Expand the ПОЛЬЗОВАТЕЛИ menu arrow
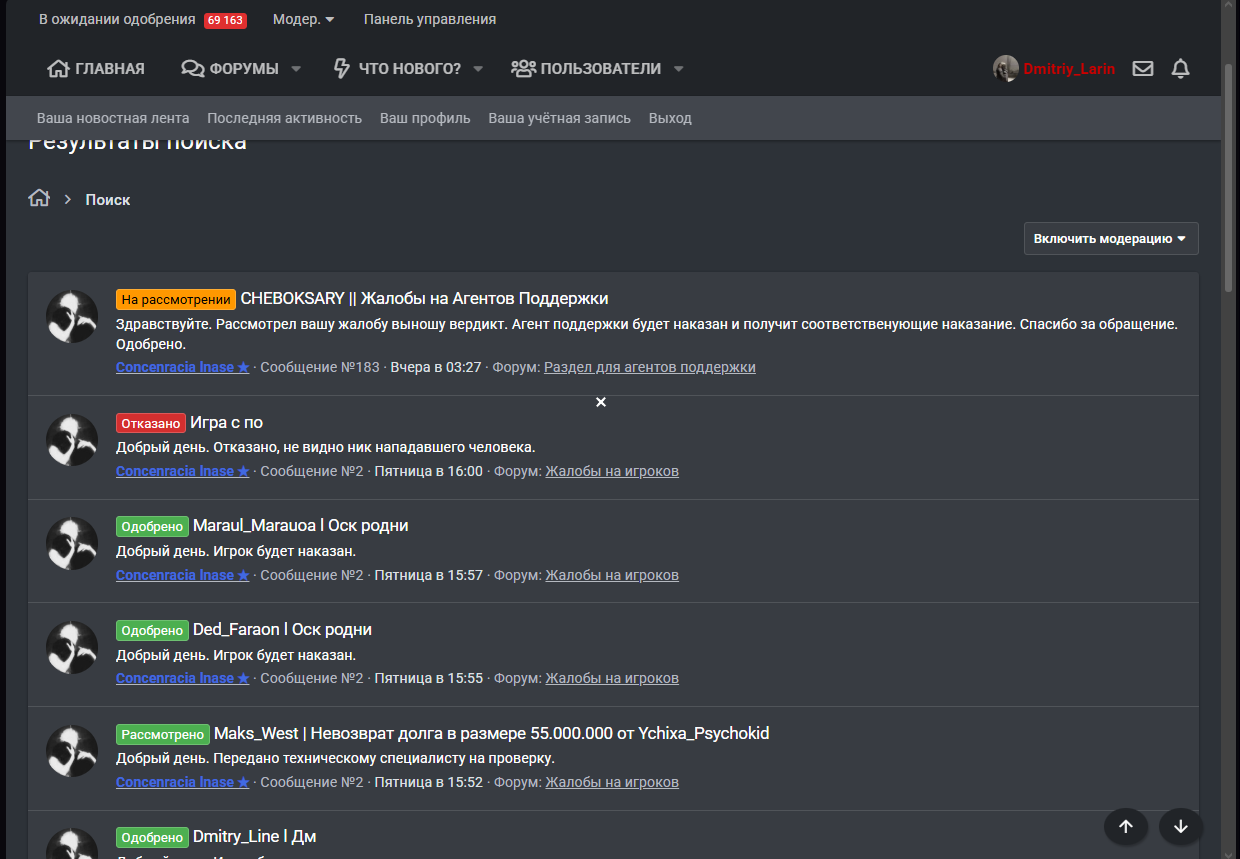The height and width of the screenshot is (859, 1240). (679, 69)
